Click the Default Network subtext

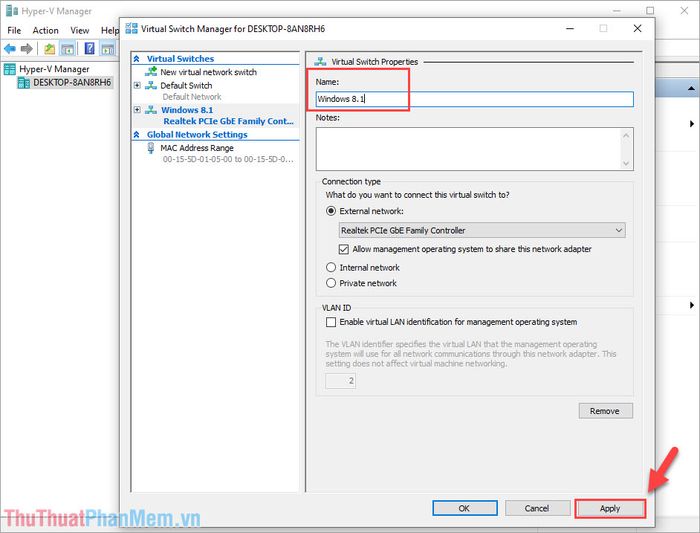pyautogui.click(x=192, y=97)
